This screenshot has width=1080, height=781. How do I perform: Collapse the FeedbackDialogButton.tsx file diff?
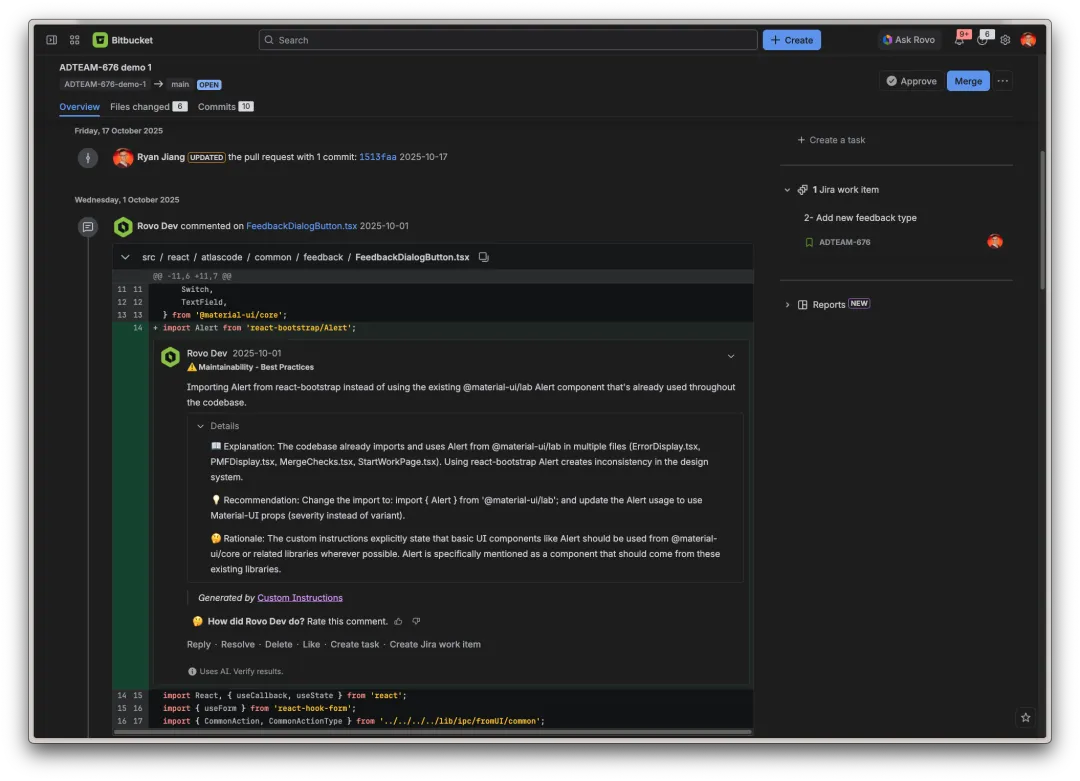point(125,257)
